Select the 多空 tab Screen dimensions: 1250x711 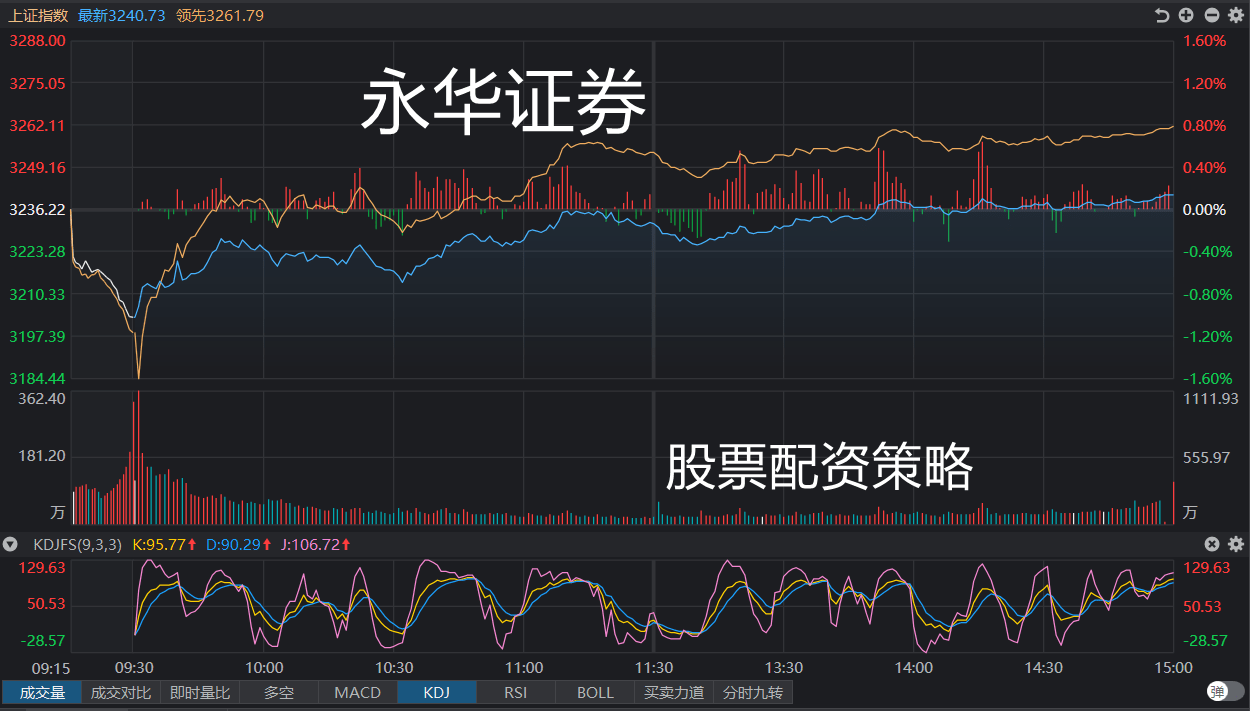point(279,692)
